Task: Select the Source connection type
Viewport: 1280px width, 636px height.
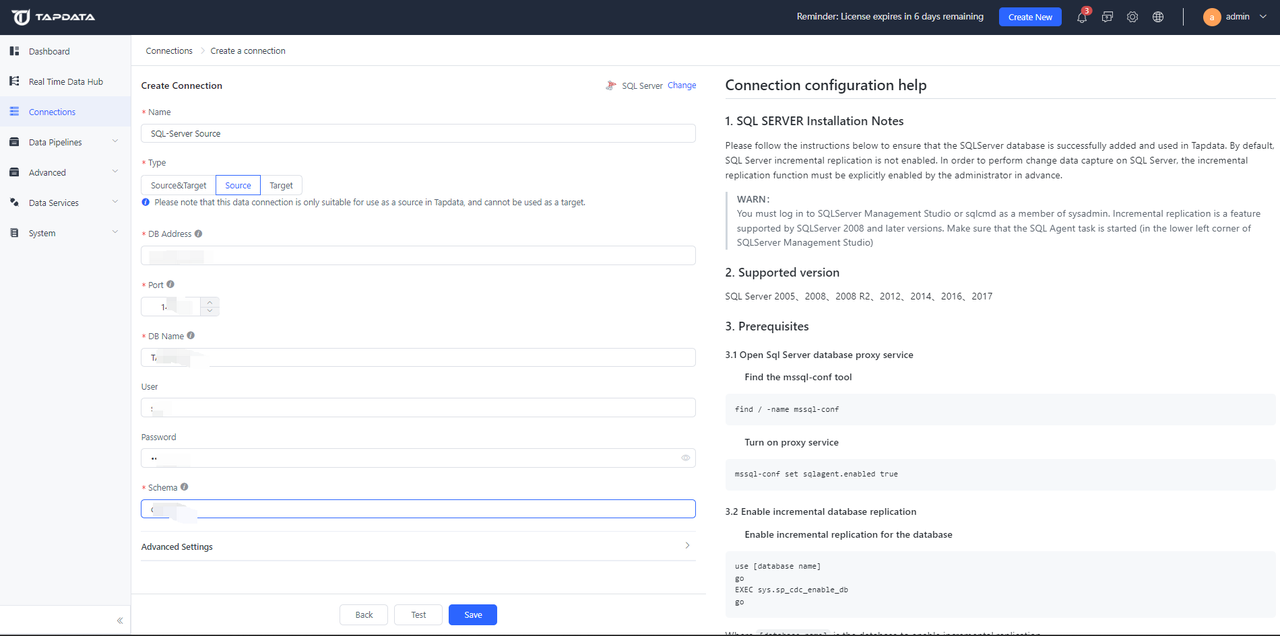Action: tap(238, 185)
